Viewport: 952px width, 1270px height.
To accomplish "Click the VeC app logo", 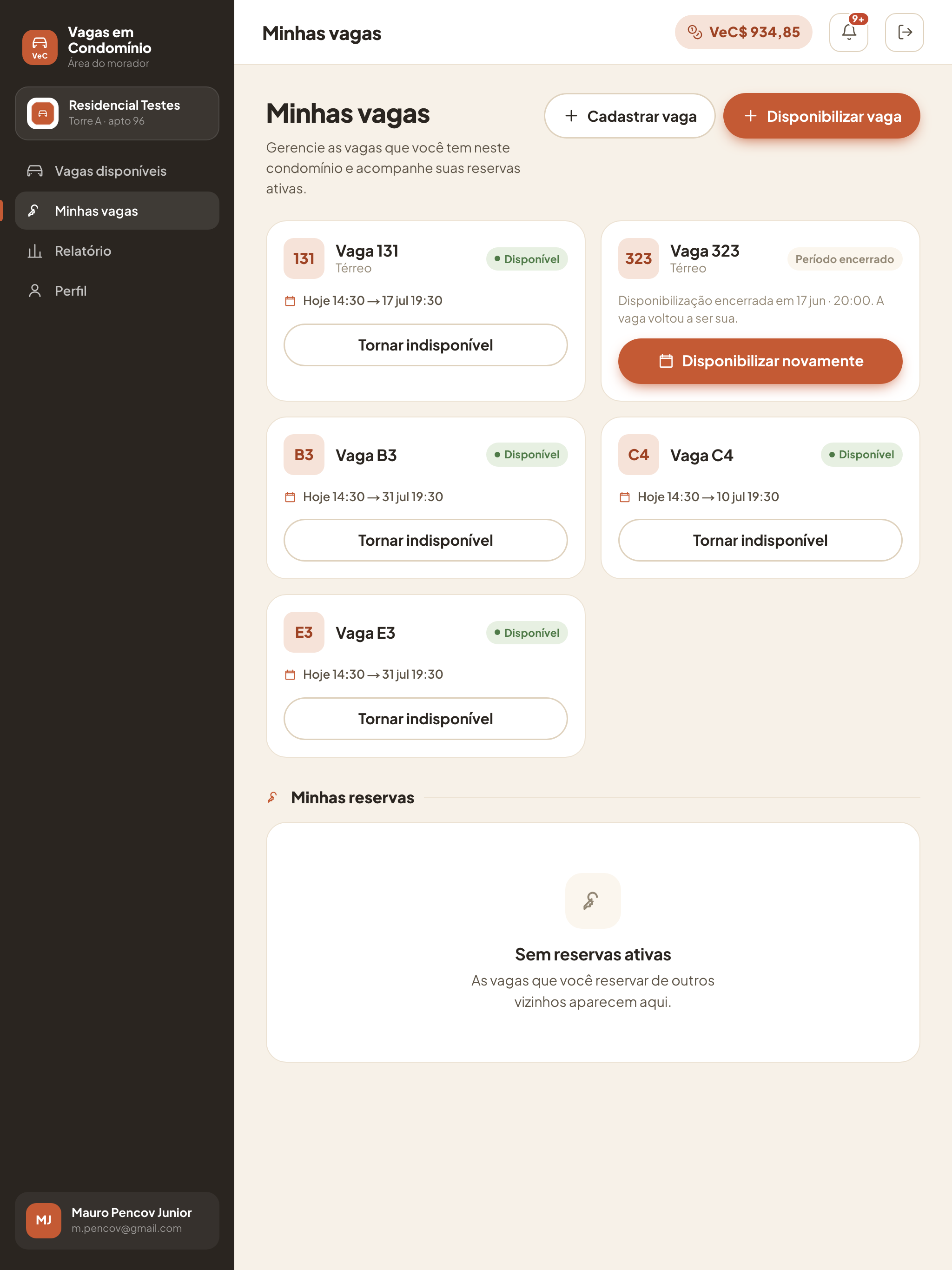I will pos(40,47).
